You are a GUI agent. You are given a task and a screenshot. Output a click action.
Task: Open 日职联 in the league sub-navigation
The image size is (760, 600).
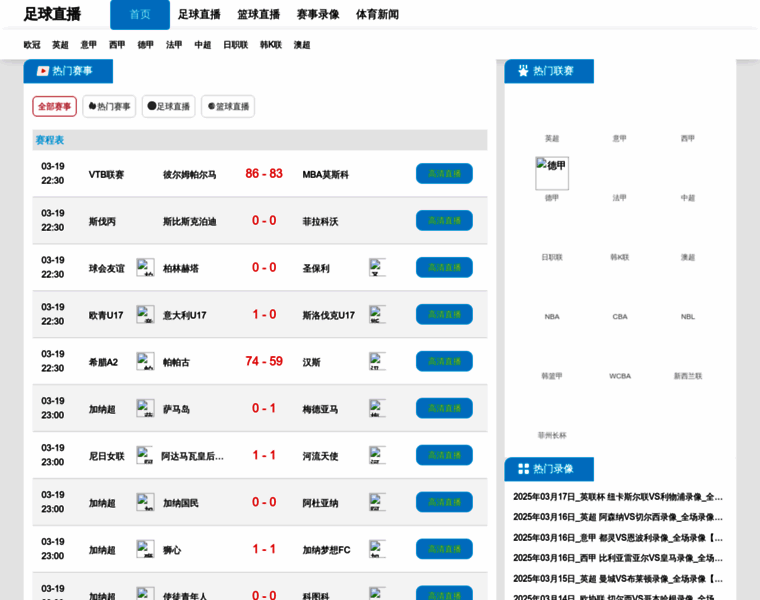click(x=236, y=45)
